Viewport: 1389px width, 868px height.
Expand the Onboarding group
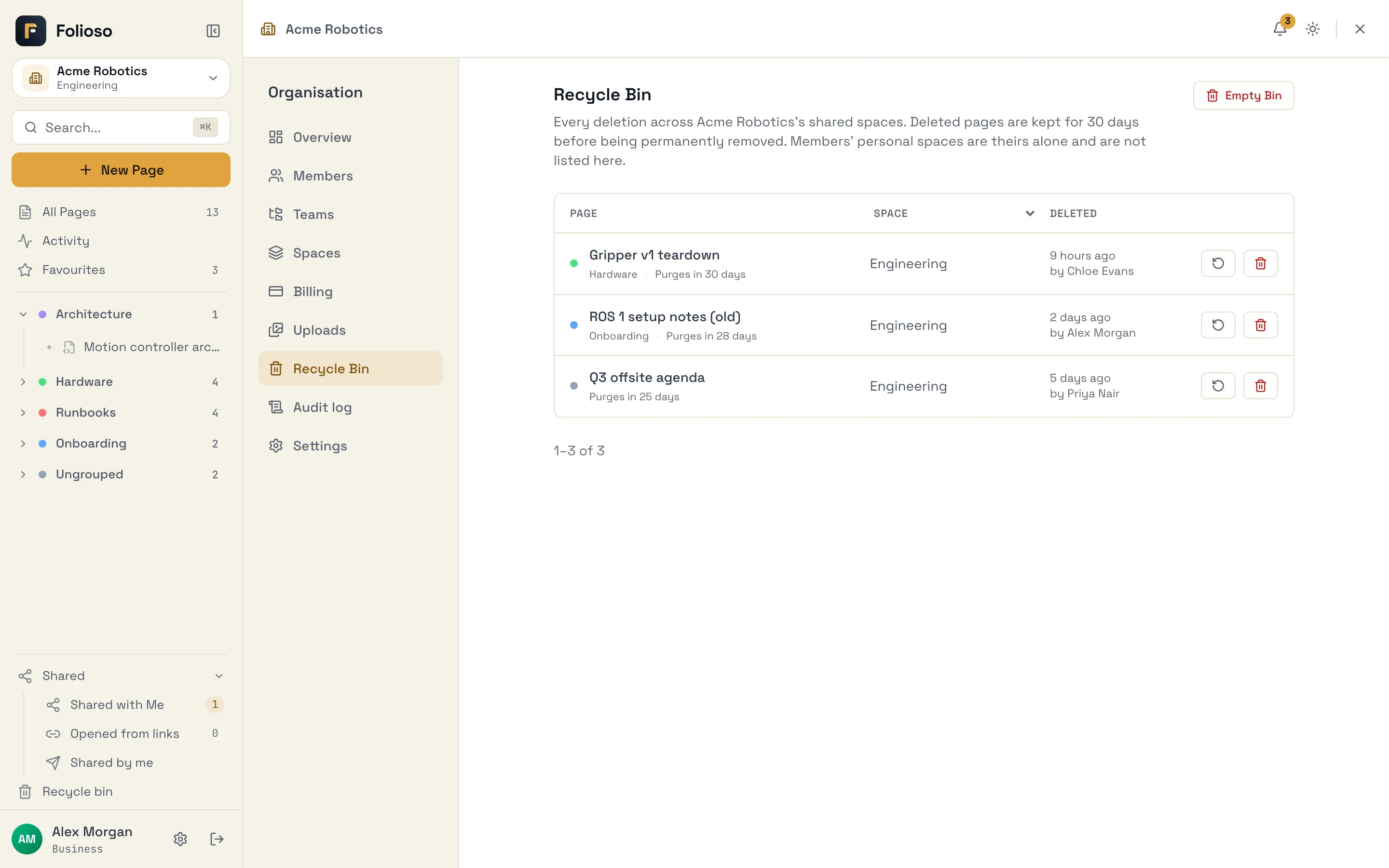(23, 443)
